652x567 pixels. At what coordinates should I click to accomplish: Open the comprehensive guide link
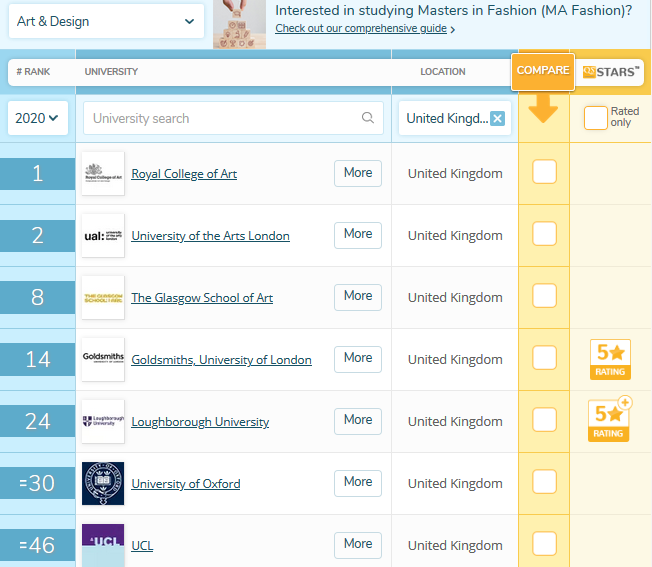361,28
